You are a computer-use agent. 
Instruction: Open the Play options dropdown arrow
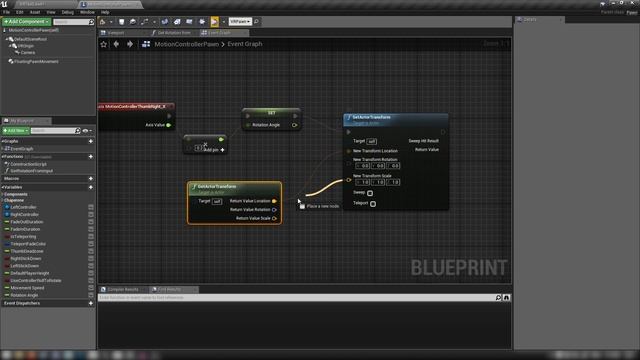(x=224, y=22)
